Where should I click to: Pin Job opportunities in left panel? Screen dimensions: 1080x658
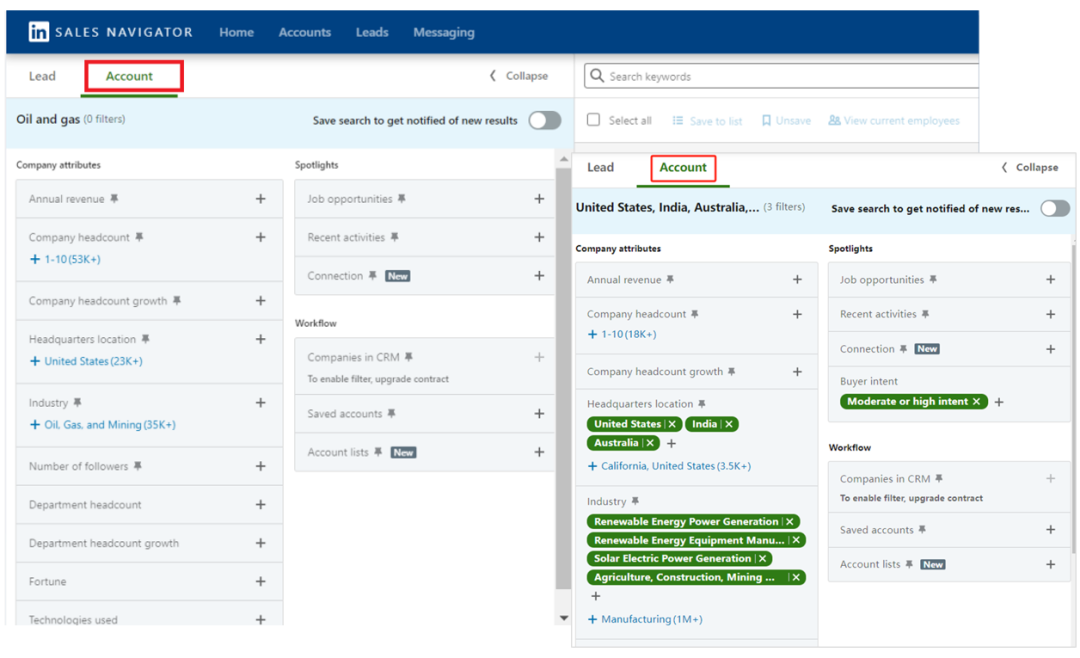pos(402,198)
